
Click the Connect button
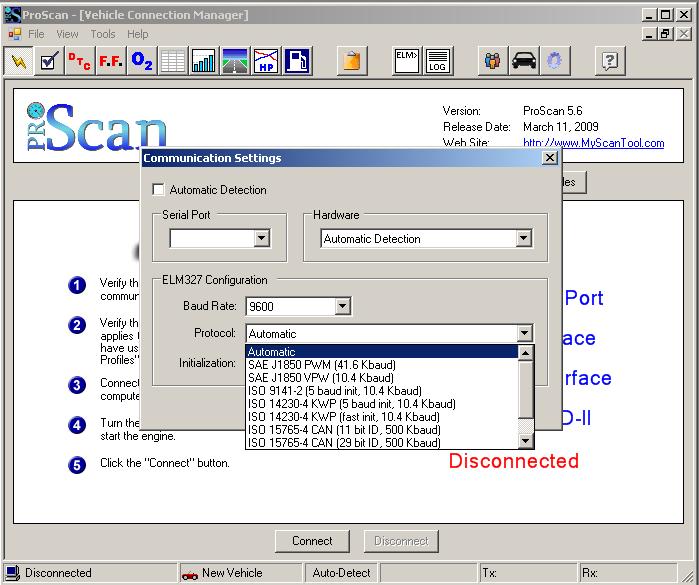(x=312, y=541)
